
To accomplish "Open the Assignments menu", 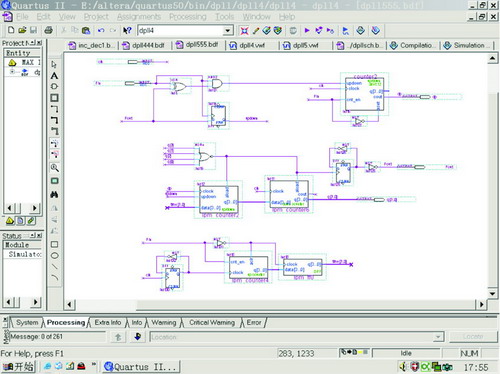I will click(139, 17).
